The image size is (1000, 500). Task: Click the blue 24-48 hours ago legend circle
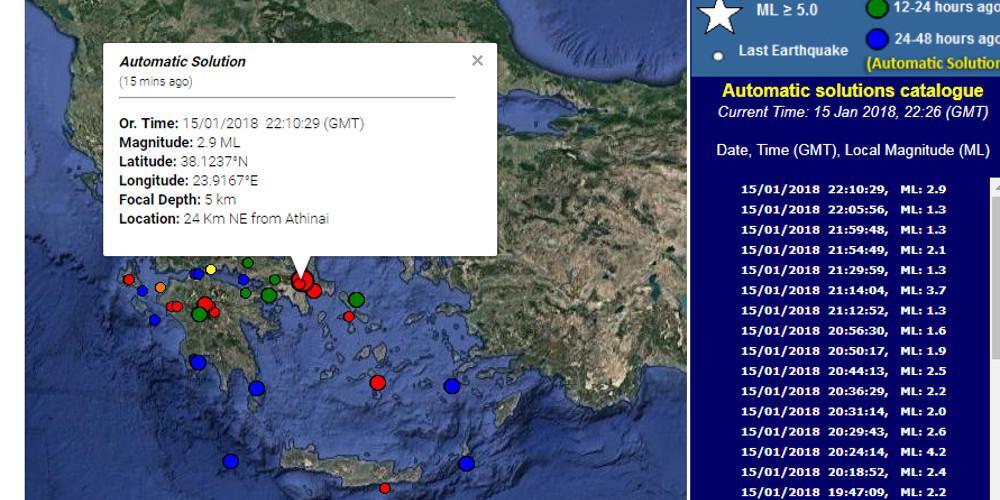click(x=877, y=39)
